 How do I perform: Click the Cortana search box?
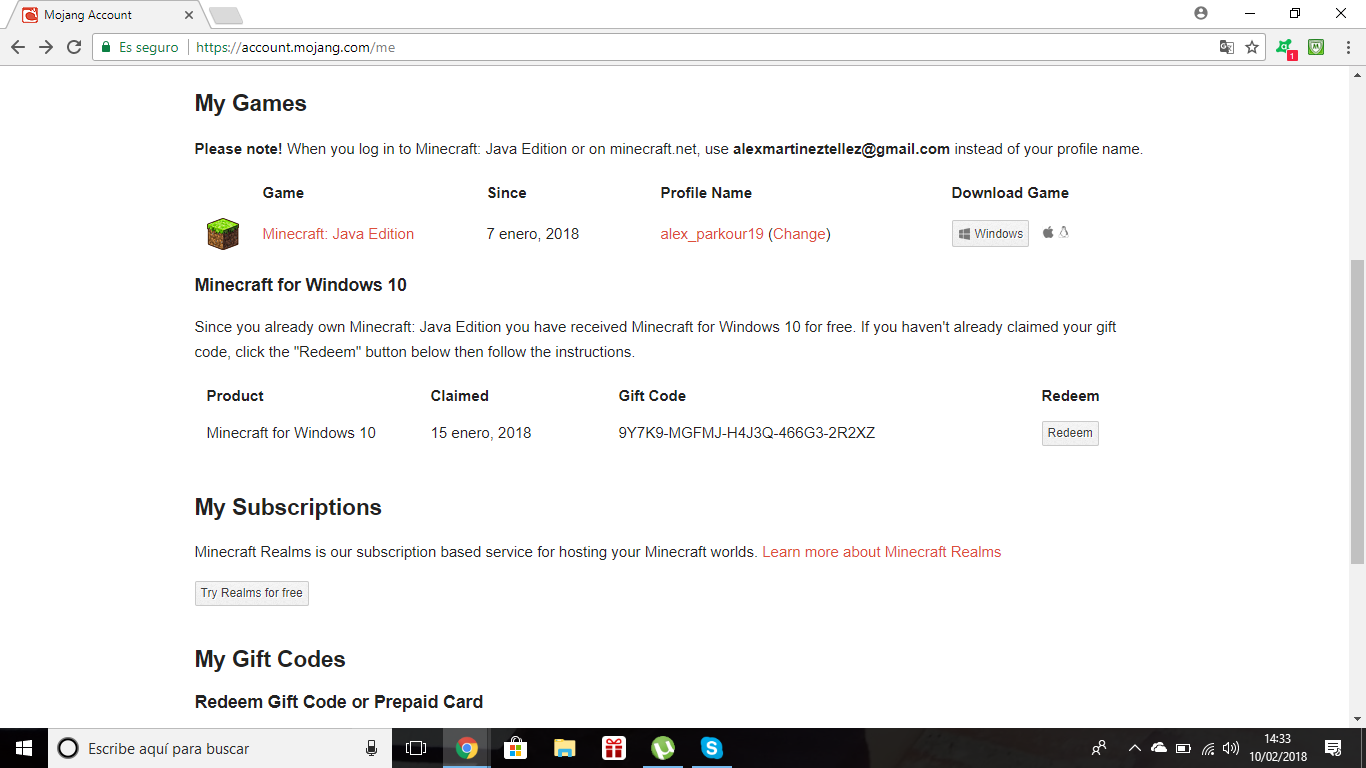(218, 748)
